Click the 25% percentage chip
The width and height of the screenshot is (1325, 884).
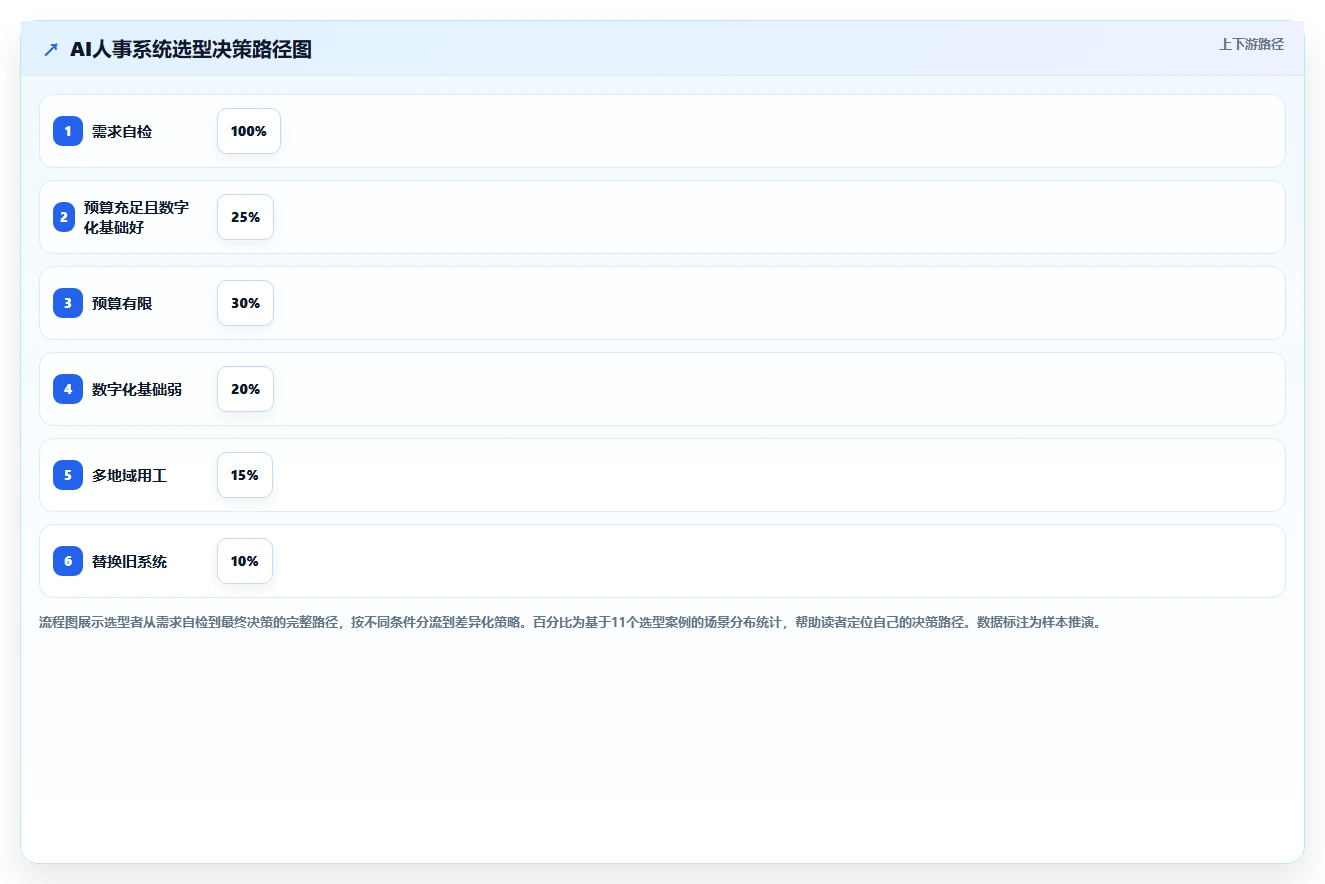click(x=245, y=217)
